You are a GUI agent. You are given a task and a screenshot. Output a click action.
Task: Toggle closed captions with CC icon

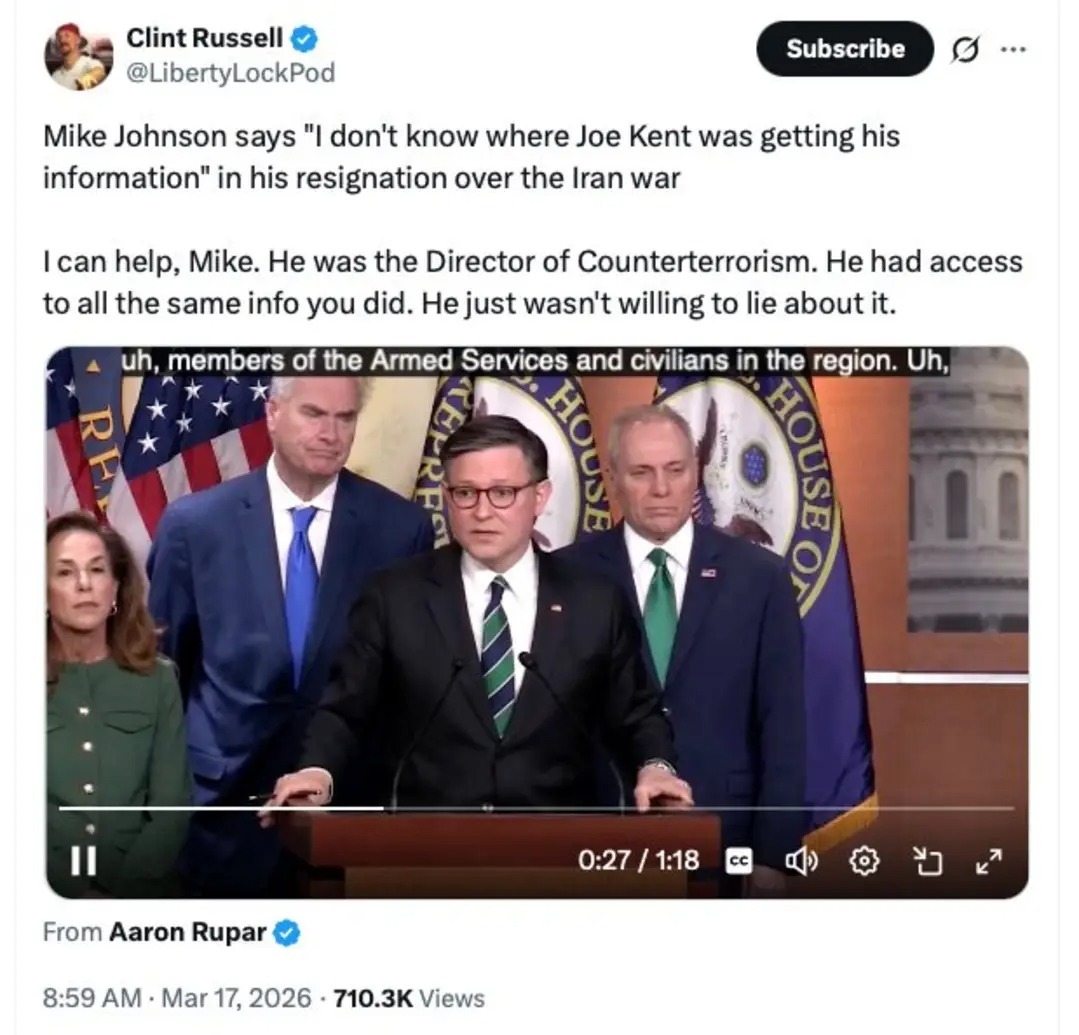pyautogui.click(x=739, y=861)
